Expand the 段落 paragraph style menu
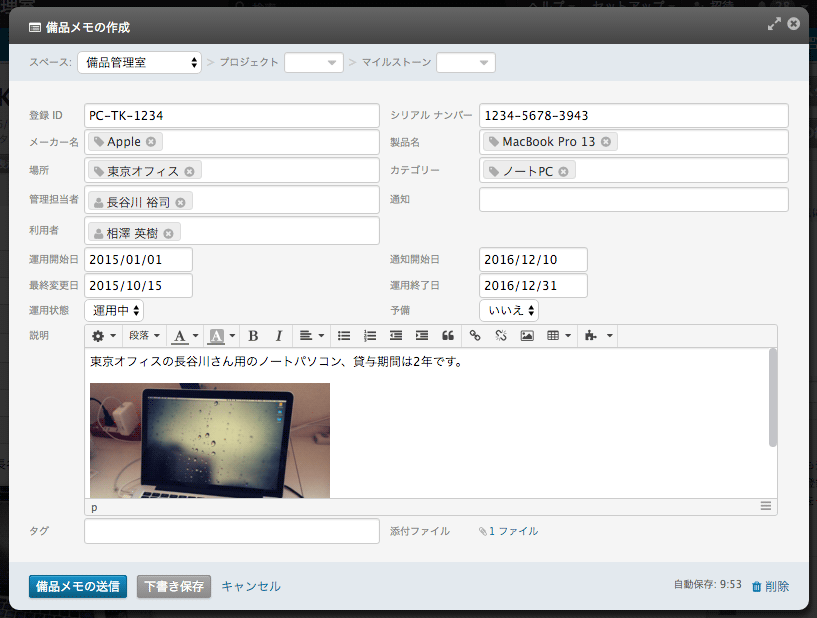817x618 pixels. click(x=144, y=336)
